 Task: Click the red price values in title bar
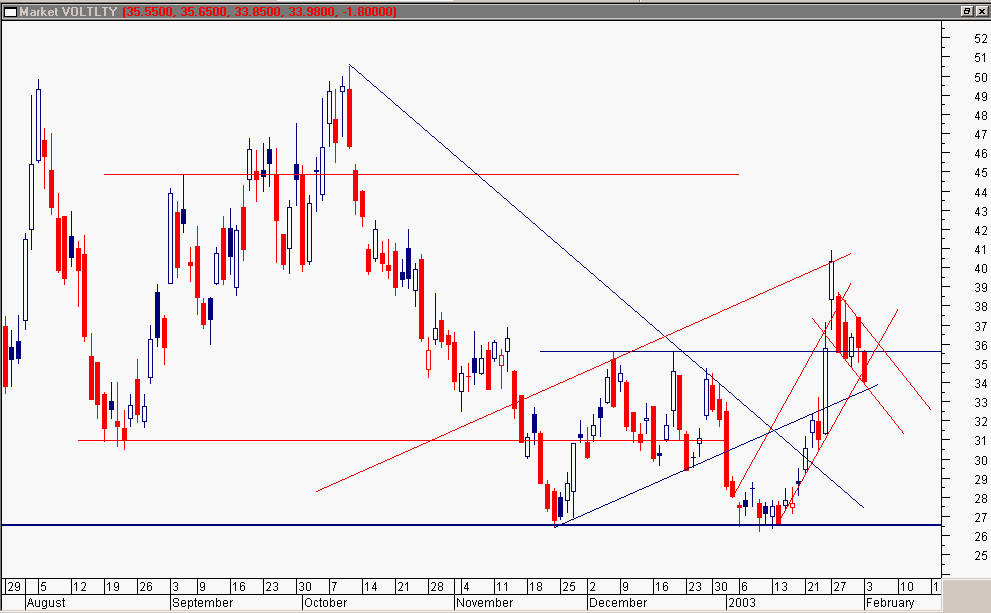point(260,11)
